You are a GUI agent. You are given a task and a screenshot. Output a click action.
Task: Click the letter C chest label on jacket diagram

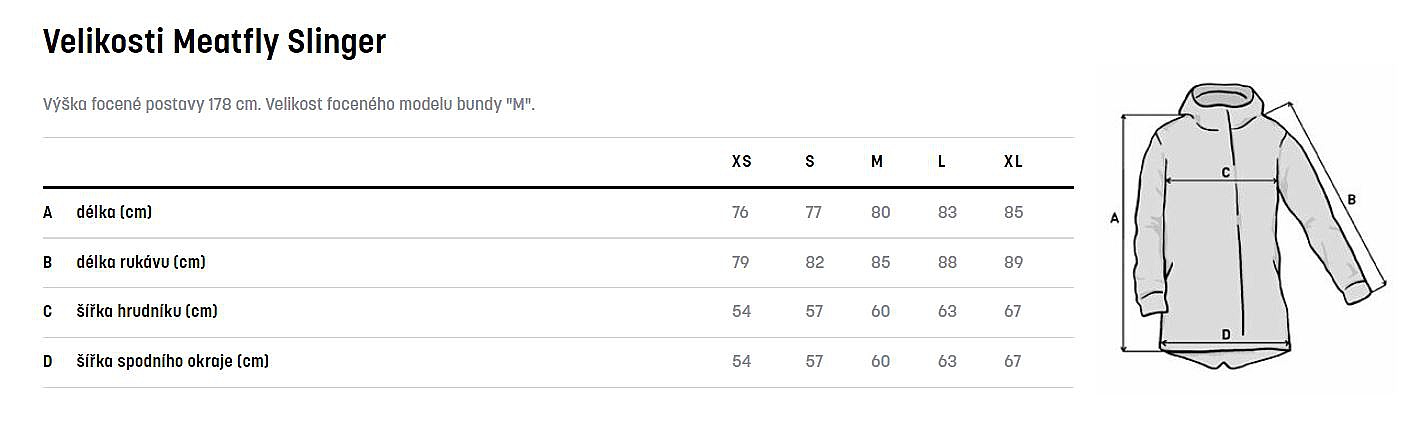tap(1226, 172)
